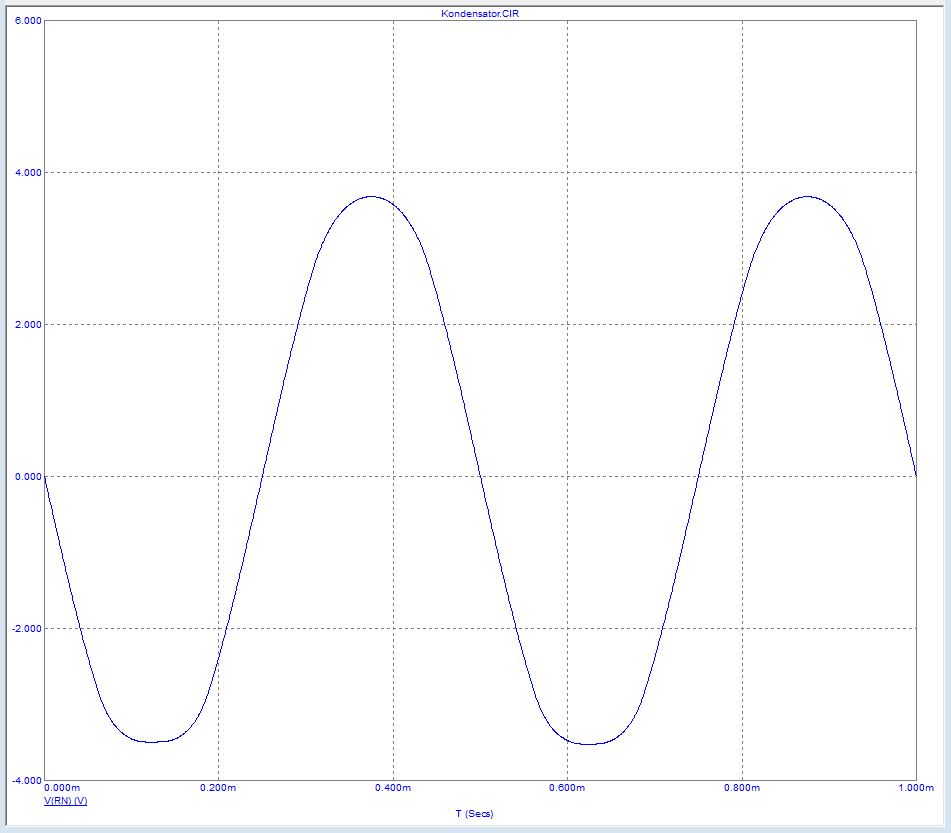Click the 0.000m time axis value
The width and height of the screenshot is (951, 833).
(63, 787)
